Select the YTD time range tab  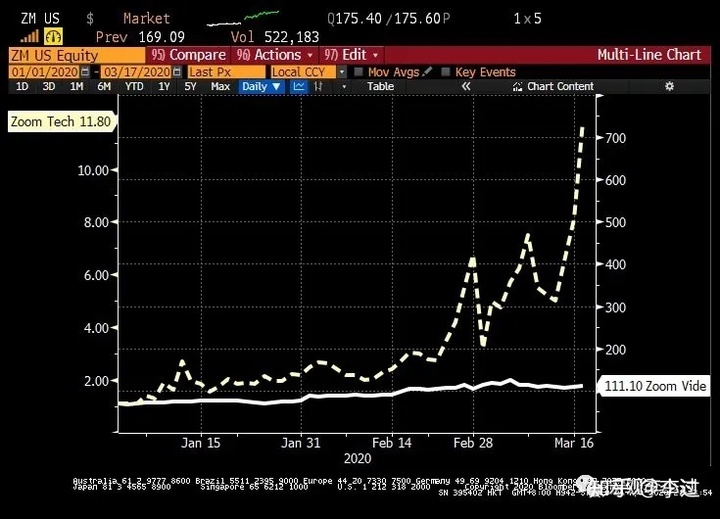133,87
